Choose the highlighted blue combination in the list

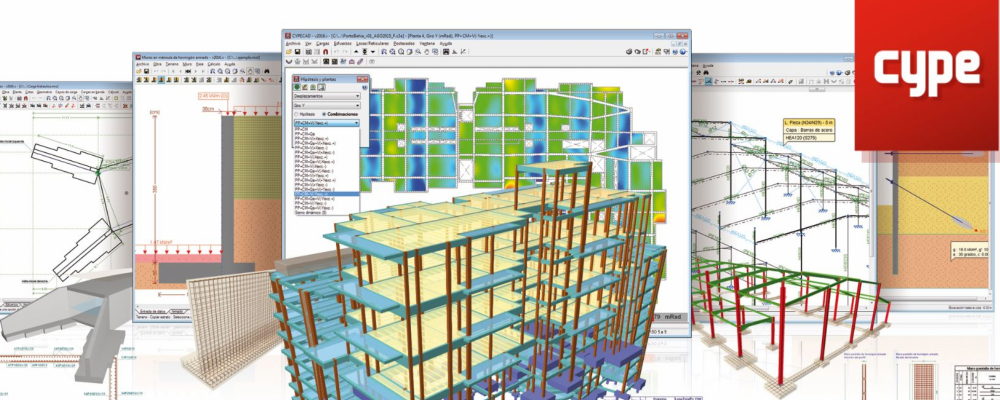coord(327,194)
